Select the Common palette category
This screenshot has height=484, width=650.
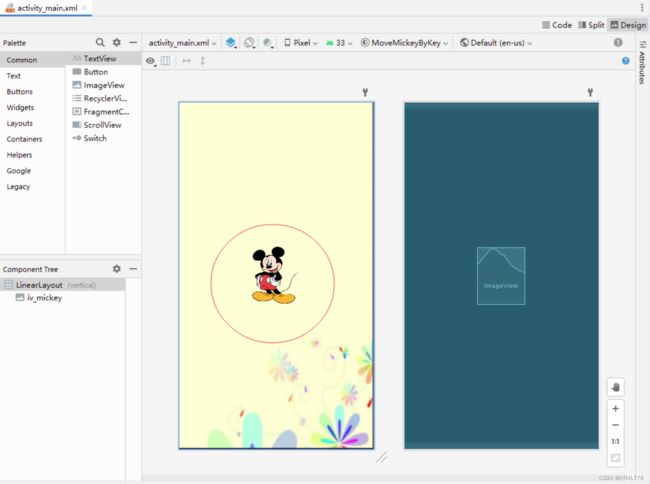tap(33, 60)
